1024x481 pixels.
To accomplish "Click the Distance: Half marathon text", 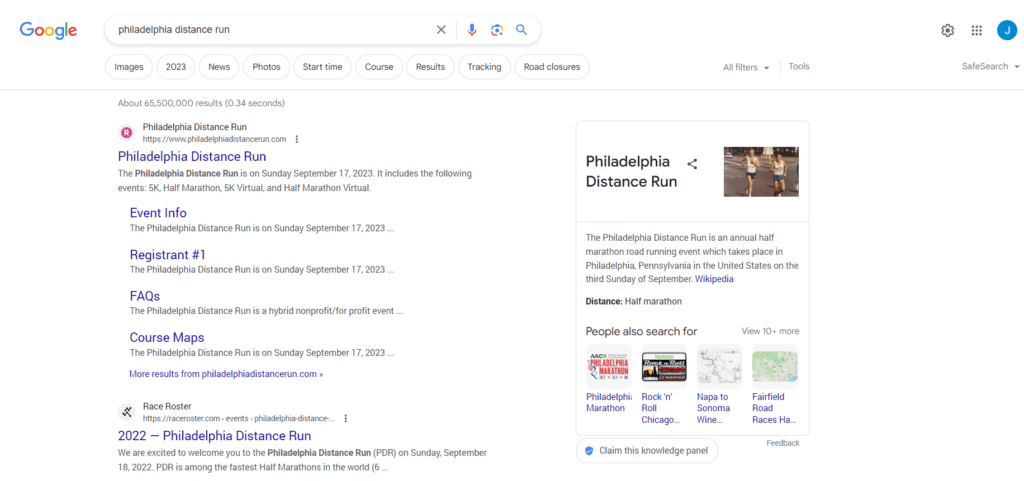I will (633, 302).
